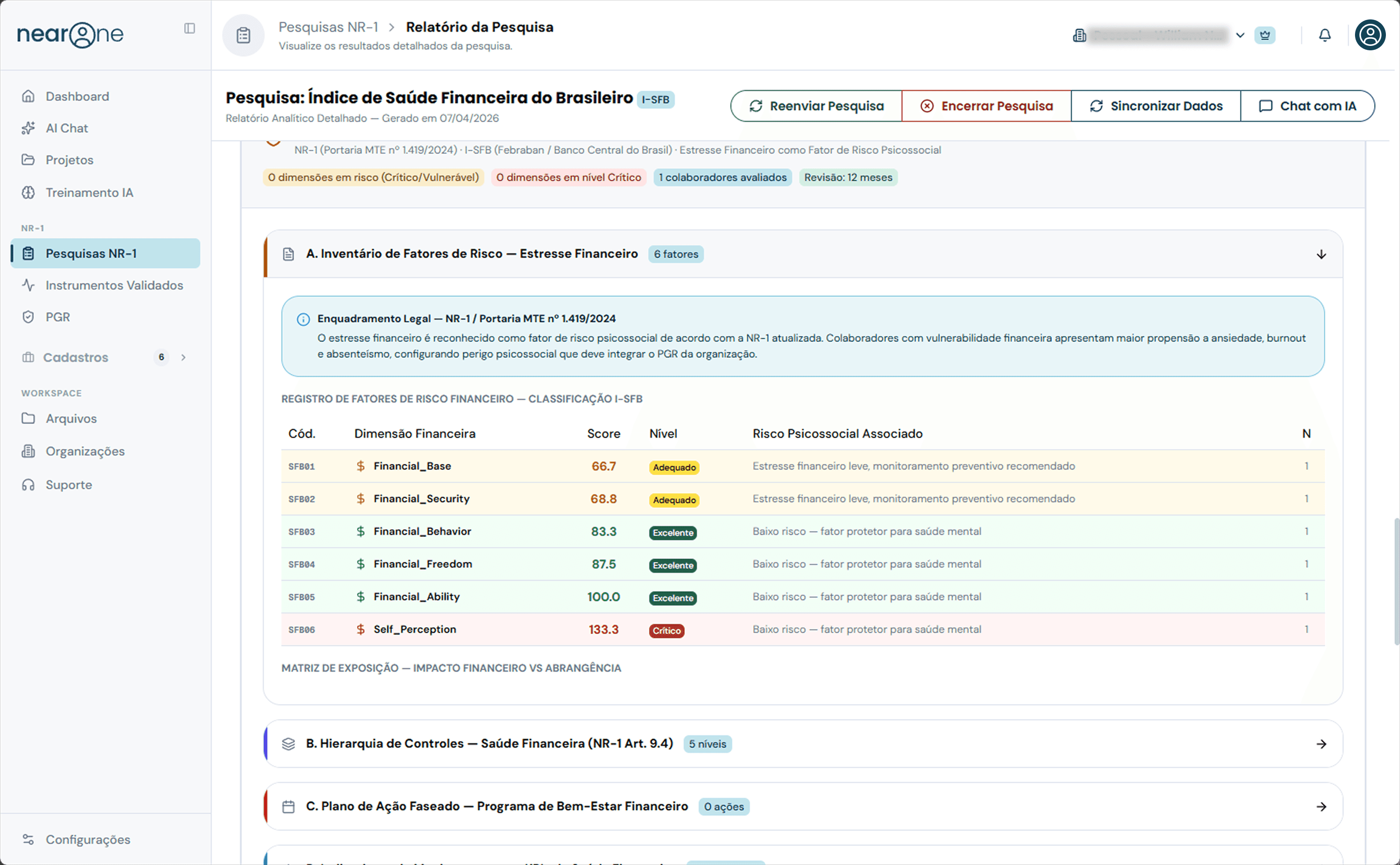
Task: Go to PGR shield item
Action: [x=57, y=317]
